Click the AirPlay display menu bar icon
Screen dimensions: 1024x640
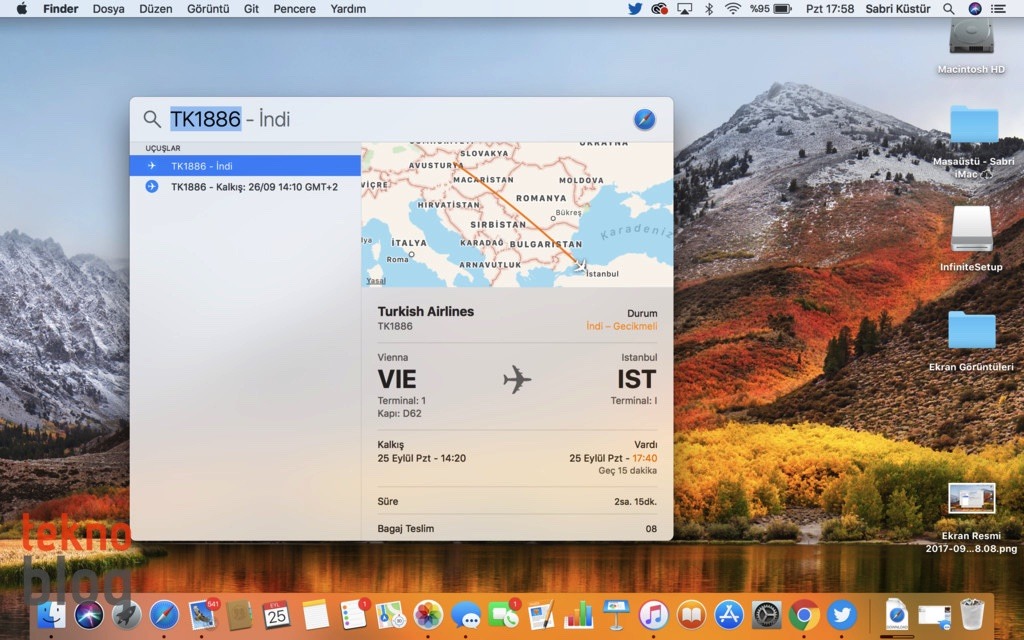coord(684,8)
